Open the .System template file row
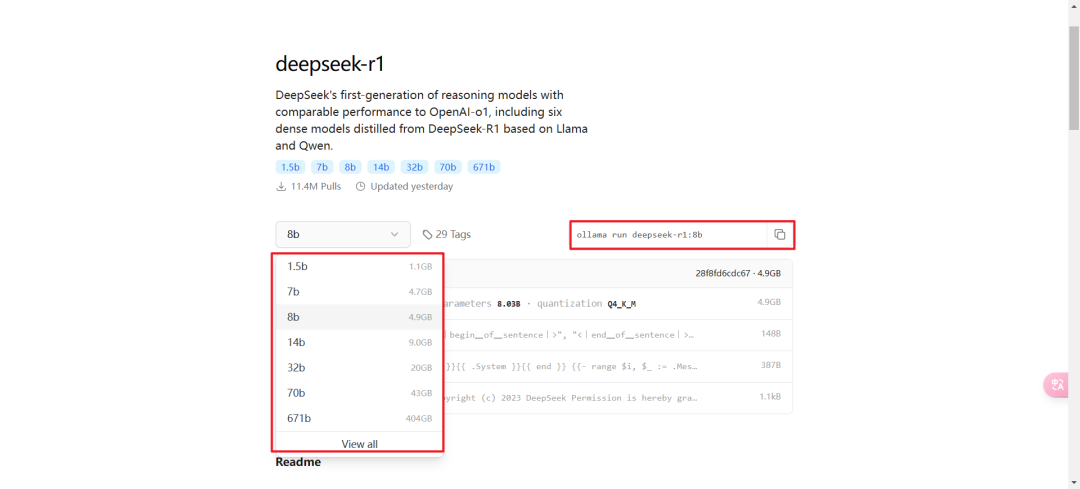1080x489 pixels. point(618,366)
